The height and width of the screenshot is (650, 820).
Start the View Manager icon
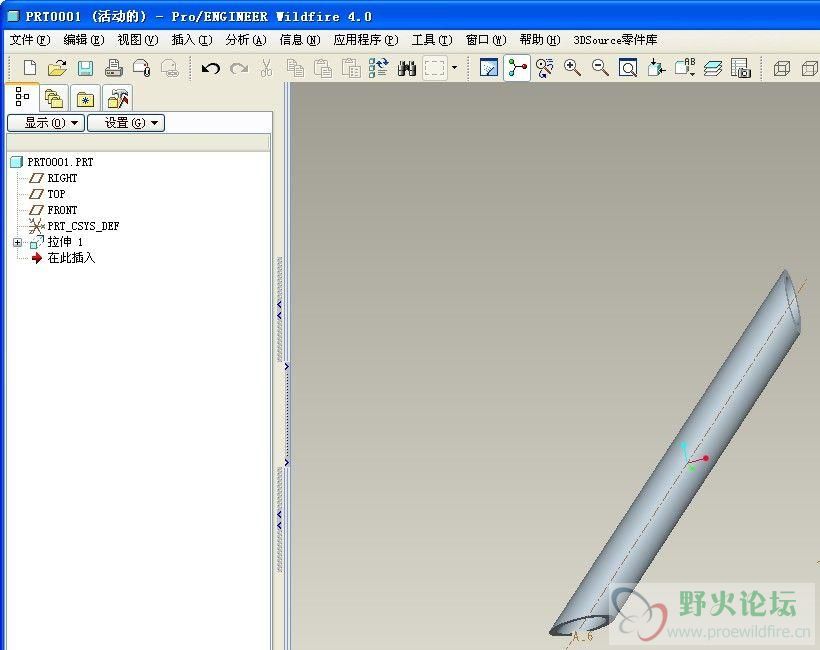click(741, 68)
